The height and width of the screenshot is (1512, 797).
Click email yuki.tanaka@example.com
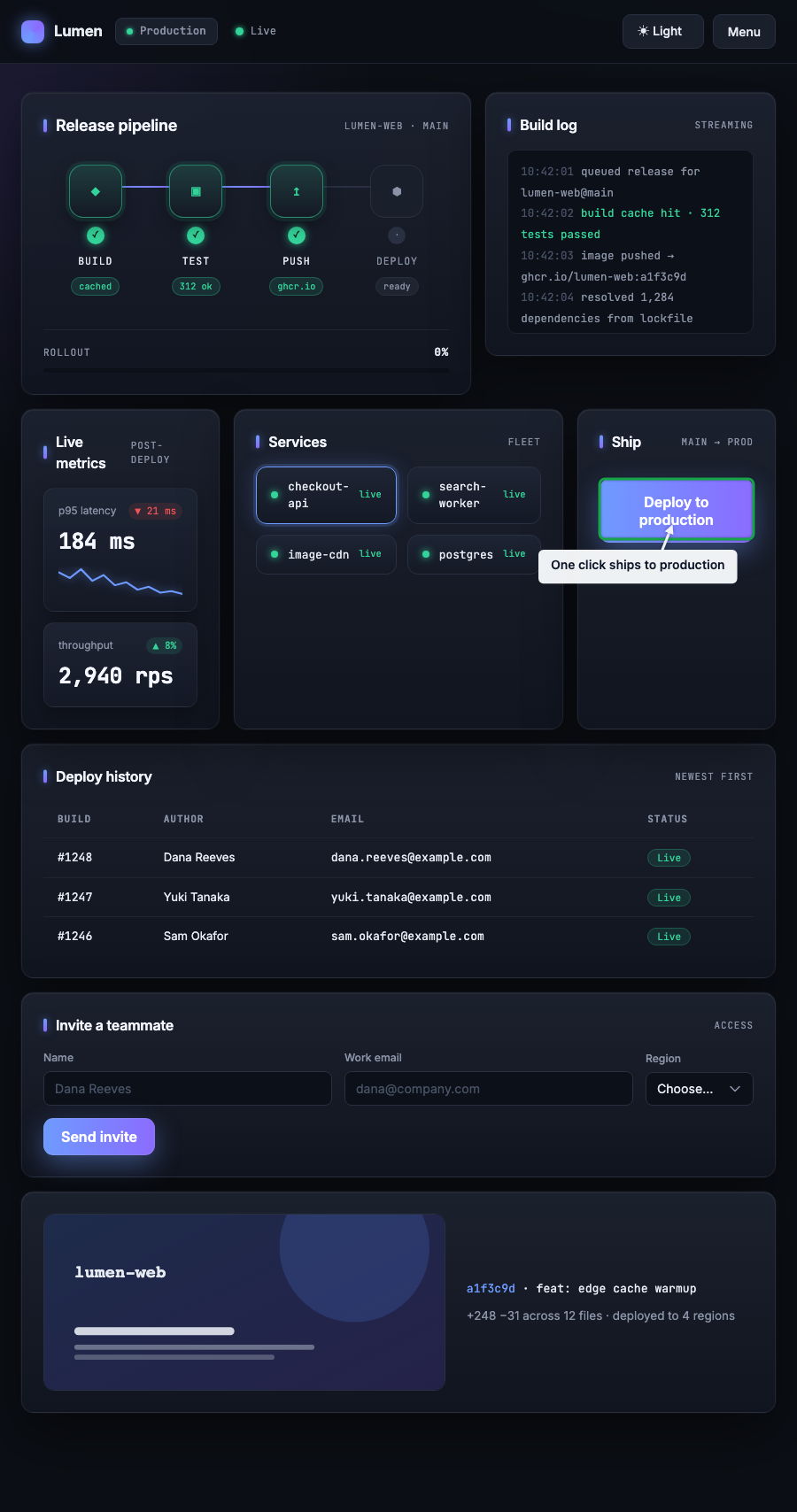[411, 897]
